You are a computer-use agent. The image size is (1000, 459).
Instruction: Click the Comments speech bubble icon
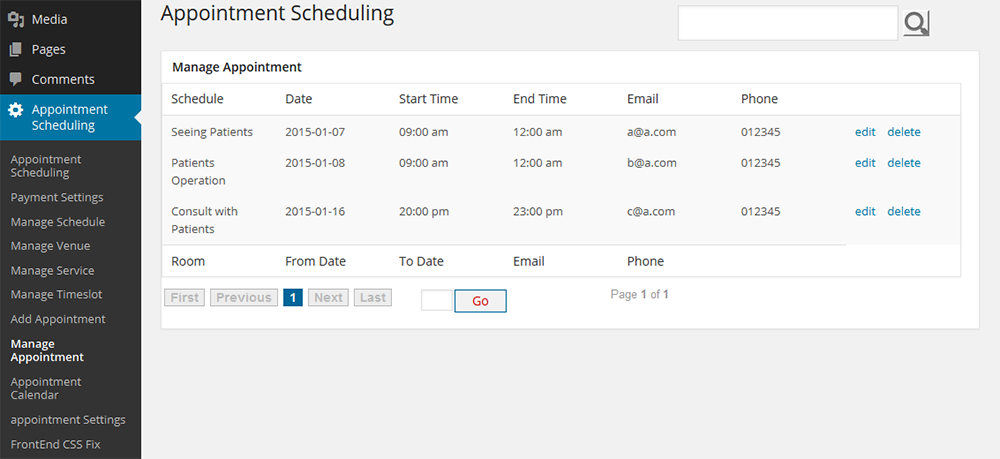(x=16, y=79)
